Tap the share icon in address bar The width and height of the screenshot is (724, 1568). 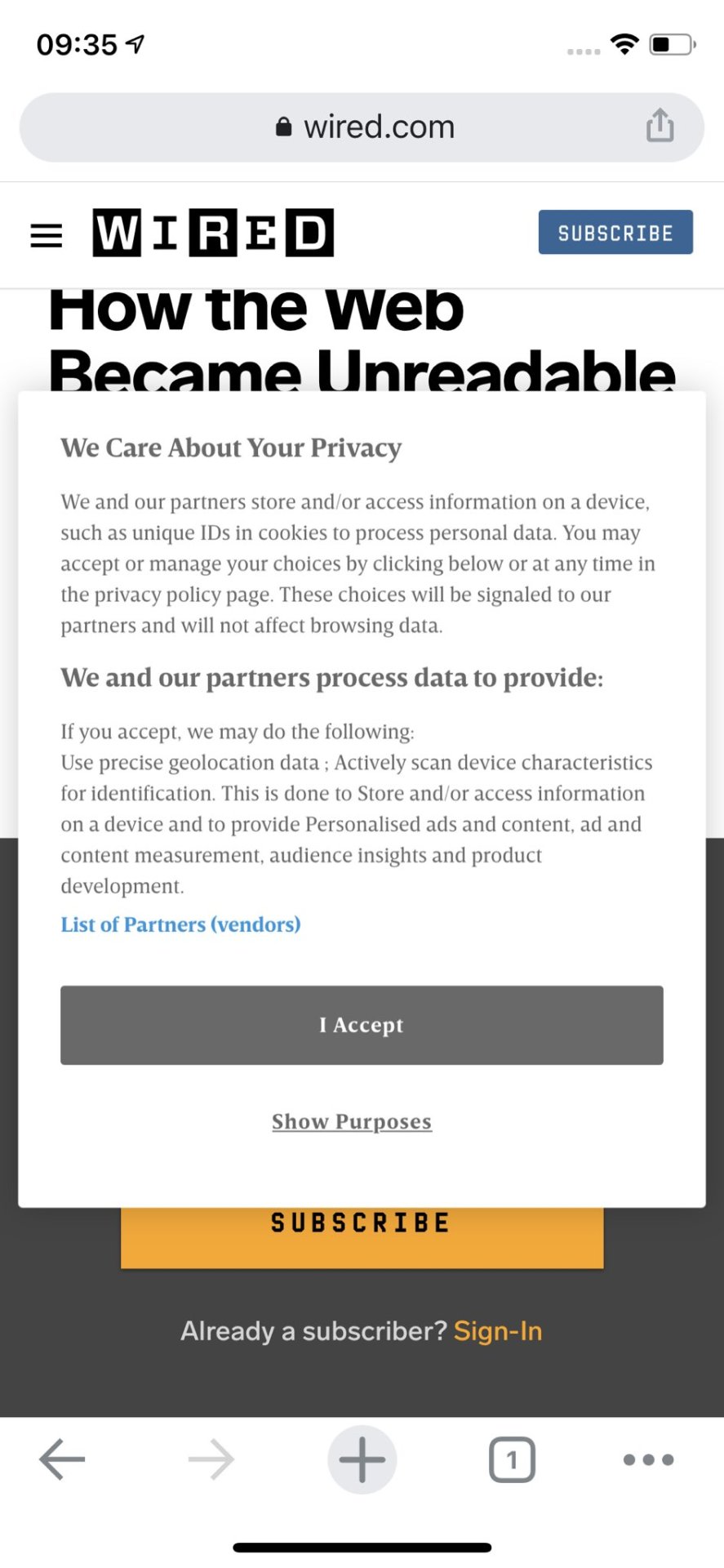[660, 127]
